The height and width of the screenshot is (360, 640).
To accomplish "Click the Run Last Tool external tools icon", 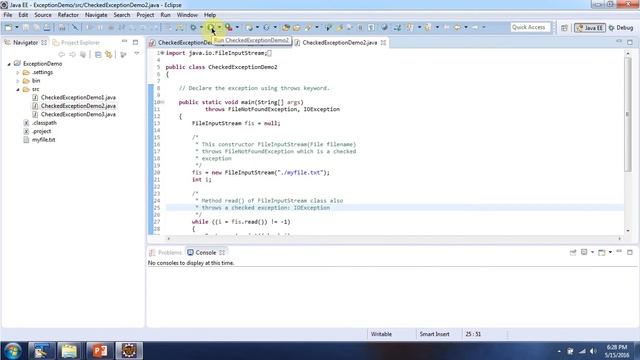I will point(229,27).
